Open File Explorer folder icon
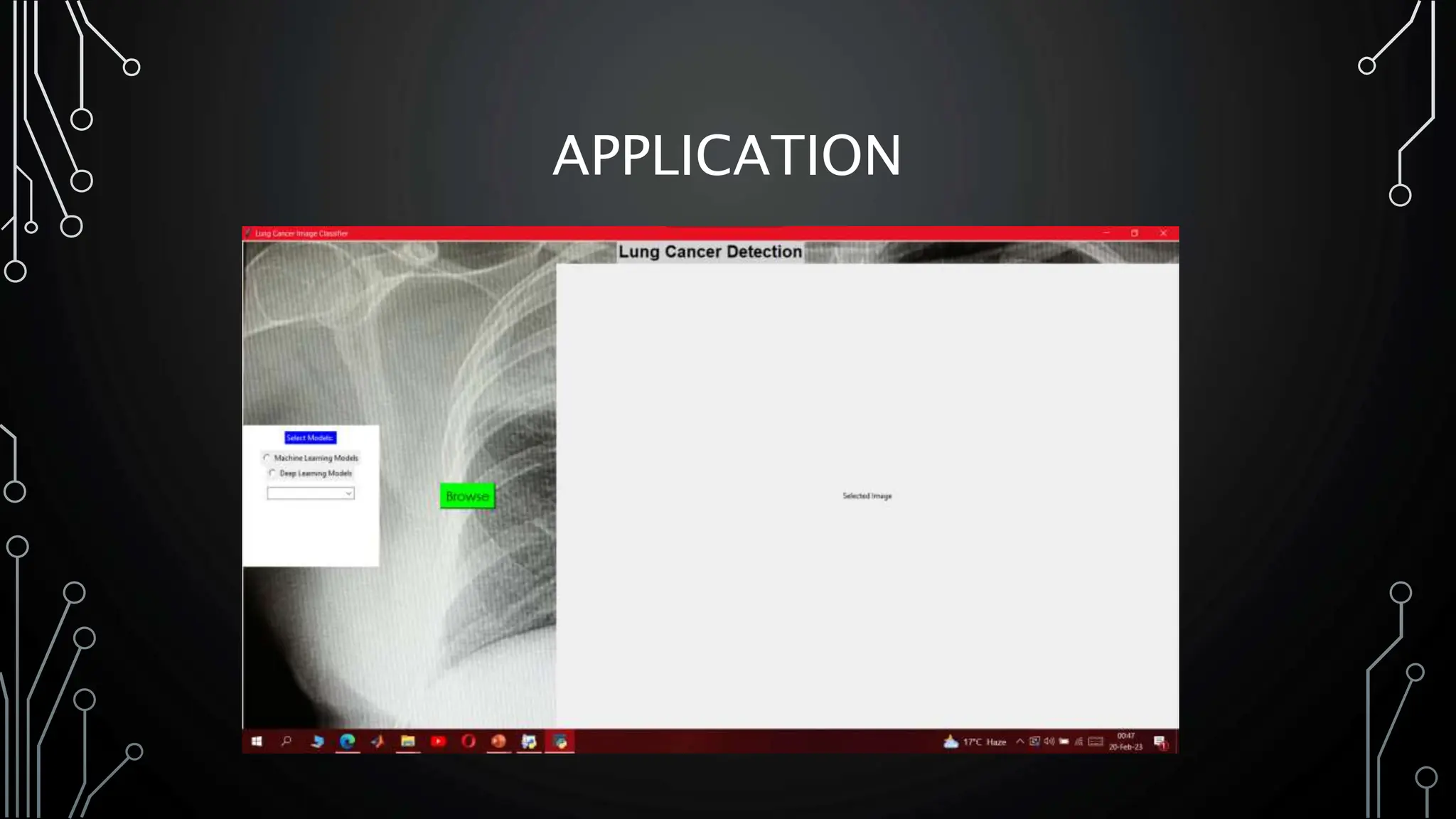Viewport: 1456px width, 819px height. (407, 742)
